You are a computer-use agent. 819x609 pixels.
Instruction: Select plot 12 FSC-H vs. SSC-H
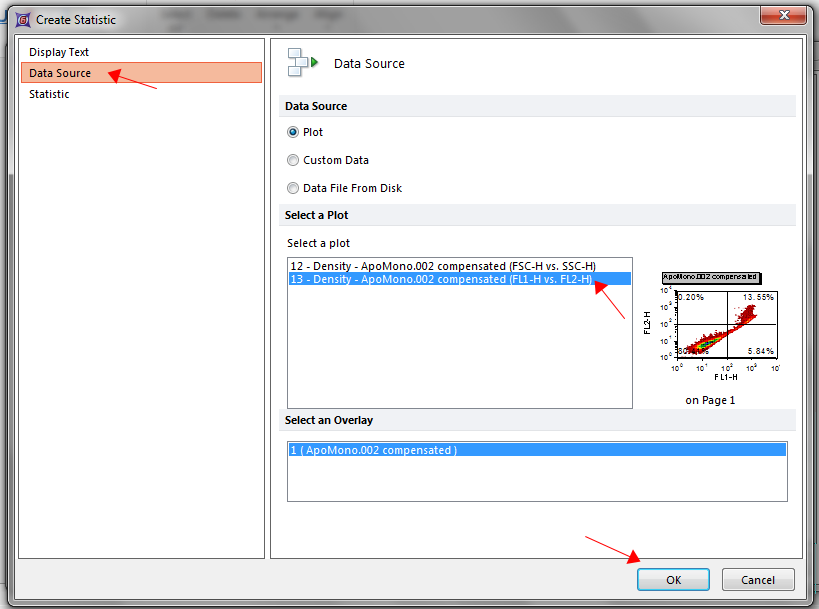point(460,266)
